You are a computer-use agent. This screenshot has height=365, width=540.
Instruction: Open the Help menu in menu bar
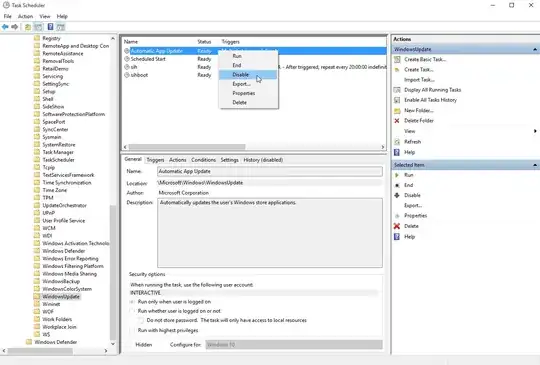coord(62,16)
